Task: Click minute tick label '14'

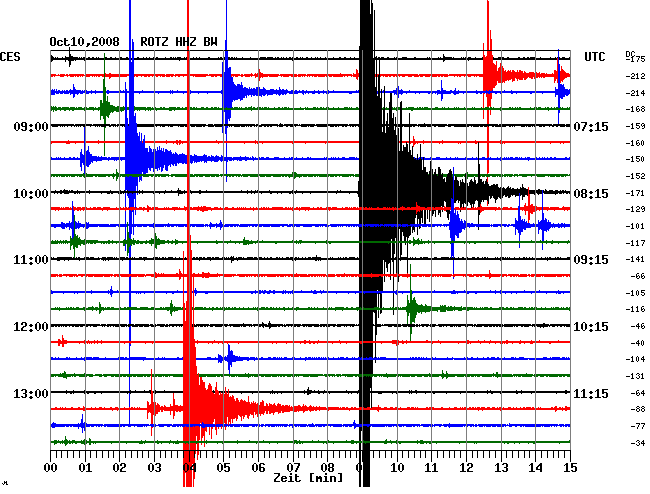Action: pyautogui.click(x=535, y=468)
